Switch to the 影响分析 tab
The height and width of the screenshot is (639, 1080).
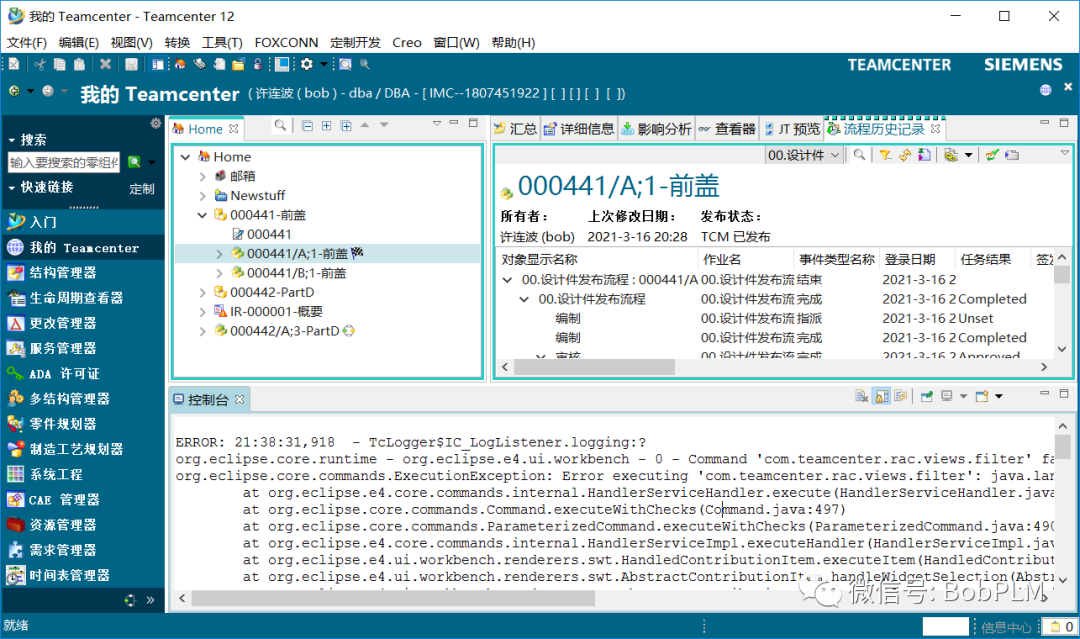point(656,129)
